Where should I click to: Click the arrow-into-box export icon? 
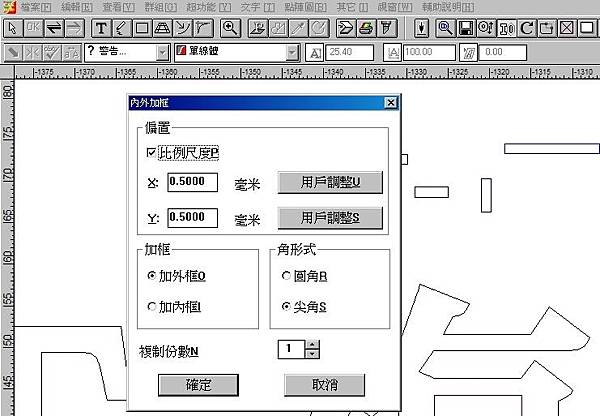click(x=346, y=28)
